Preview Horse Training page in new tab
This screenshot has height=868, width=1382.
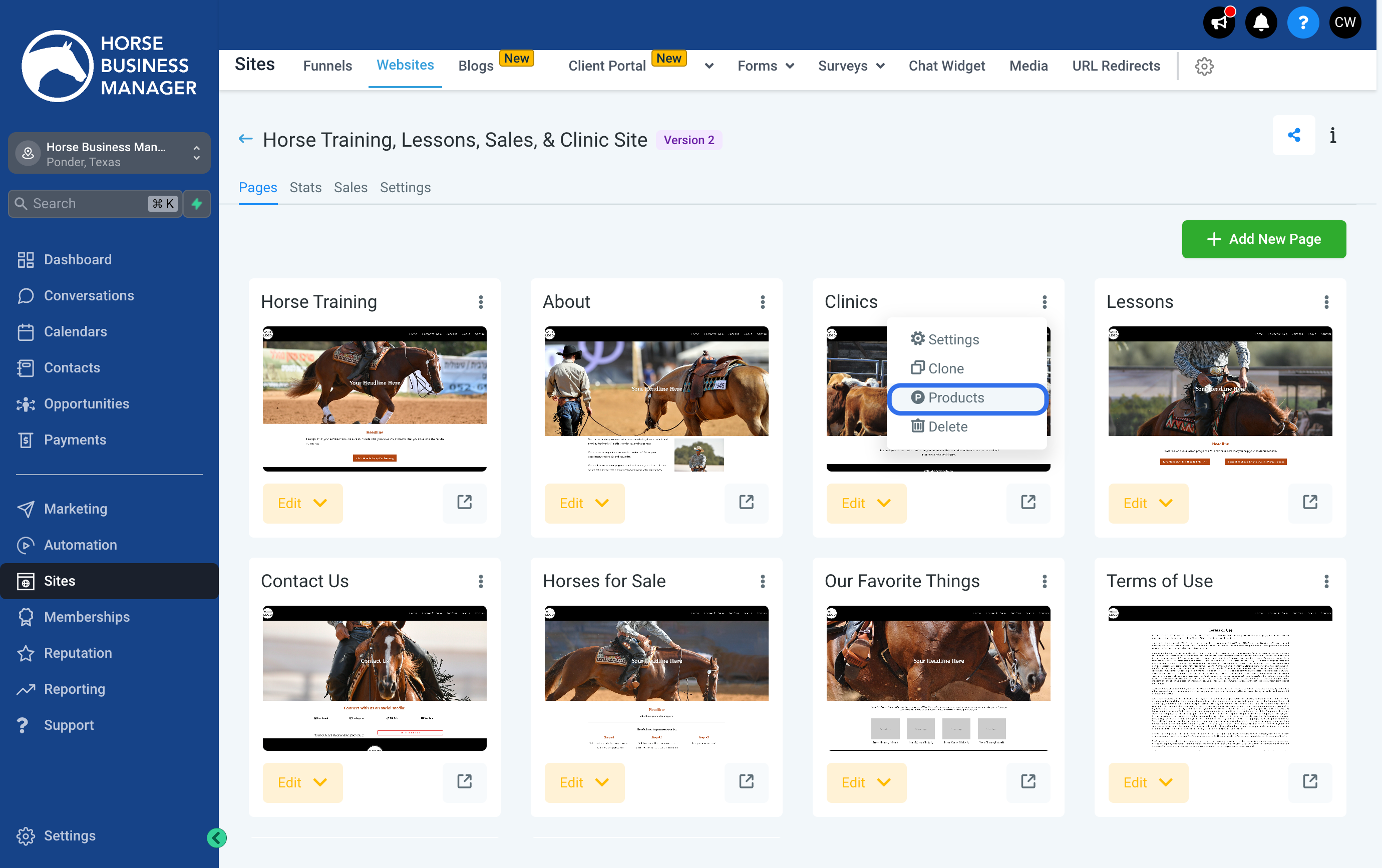tap(464, 503)
